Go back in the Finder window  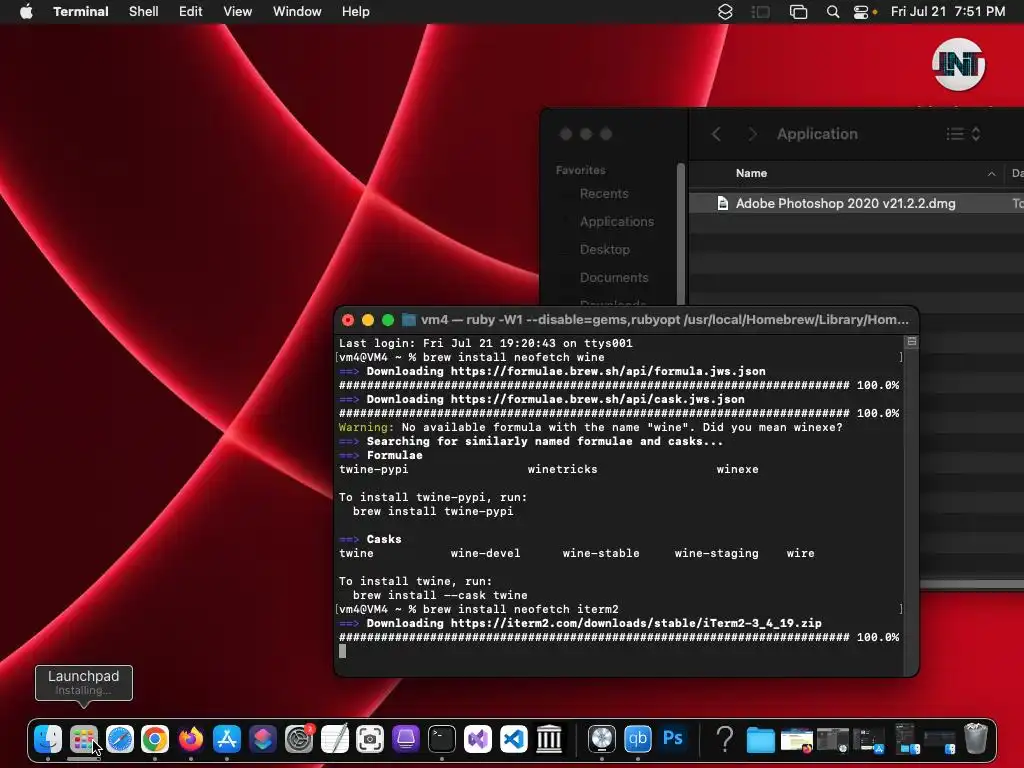[716, 134]
